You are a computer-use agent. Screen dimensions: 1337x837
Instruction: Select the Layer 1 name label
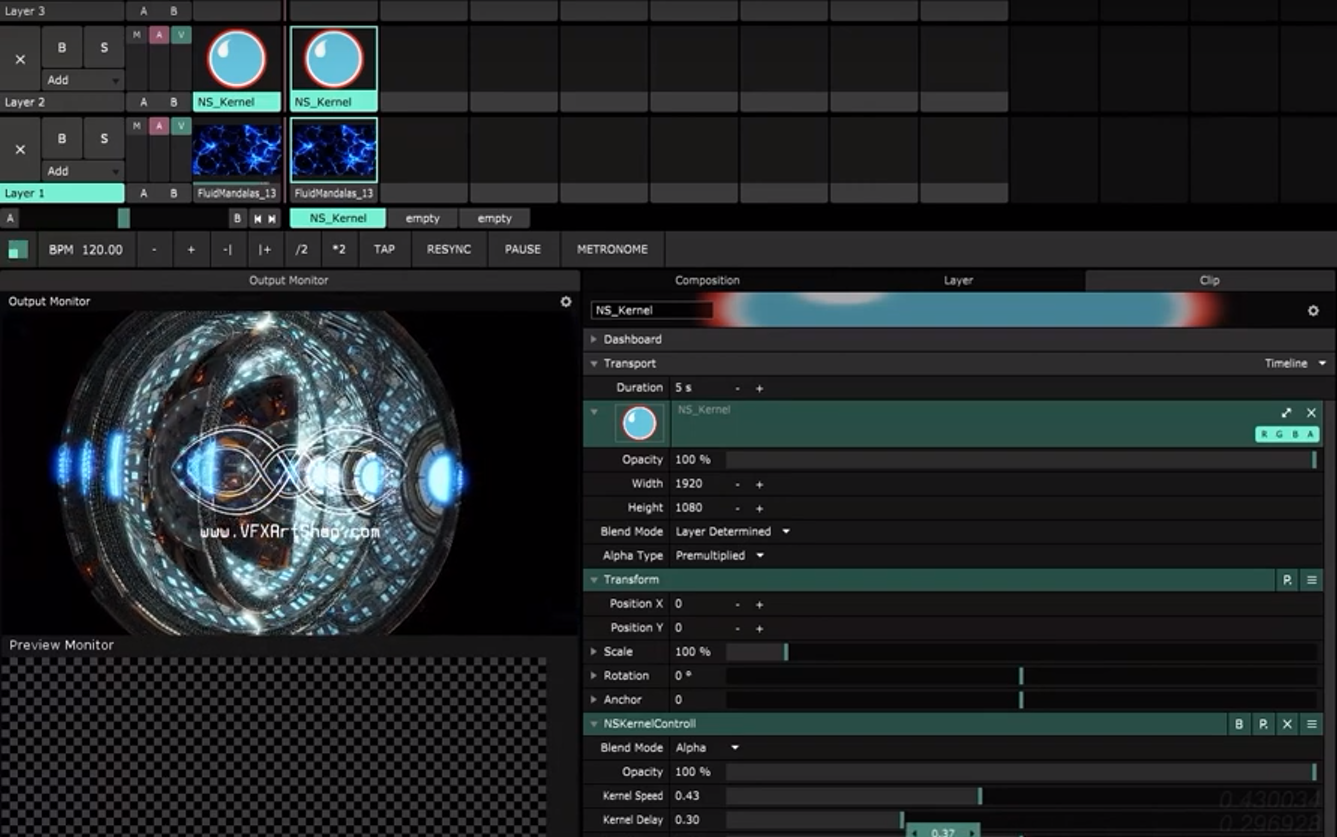pos(62,193)
